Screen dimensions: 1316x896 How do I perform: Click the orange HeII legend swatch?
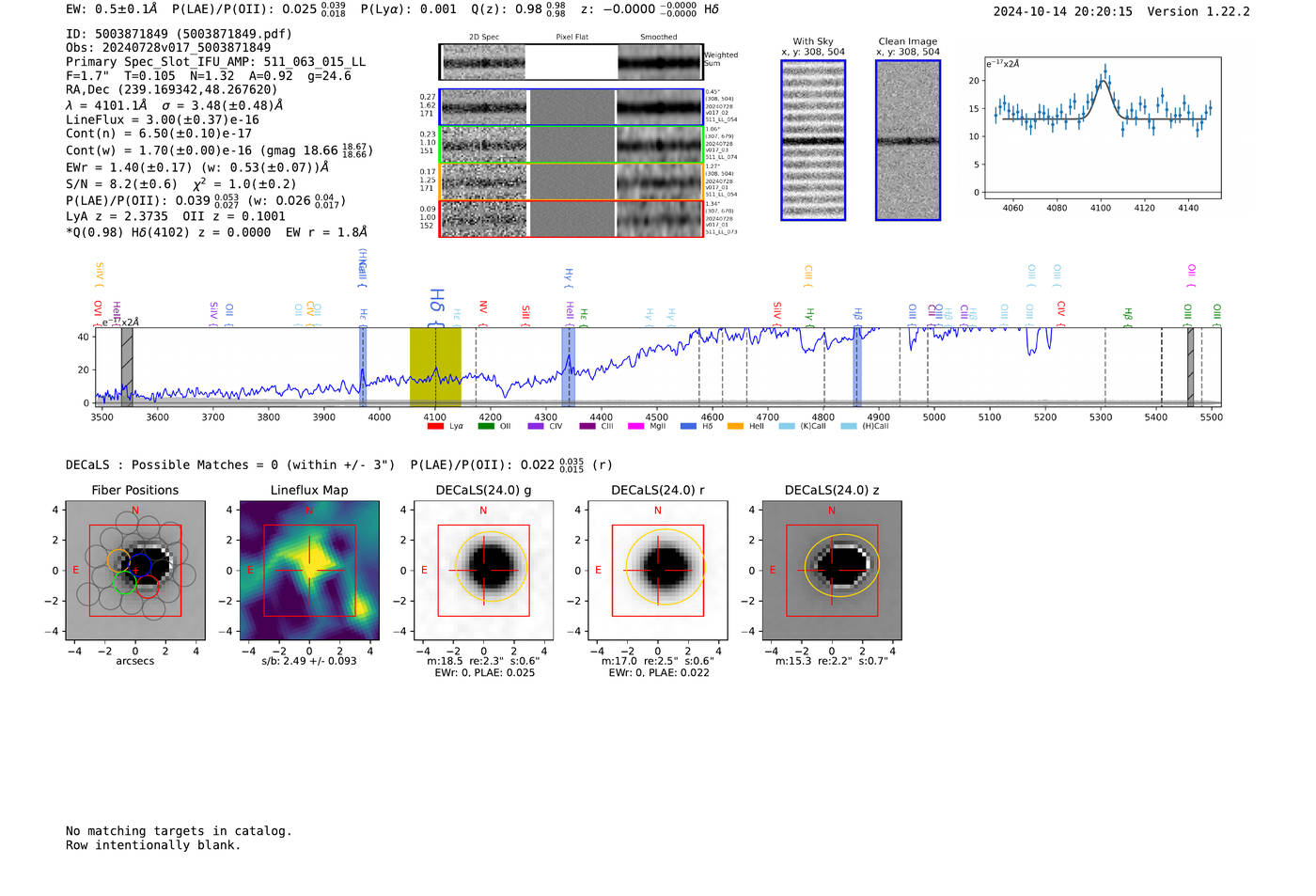click(735, 426)
